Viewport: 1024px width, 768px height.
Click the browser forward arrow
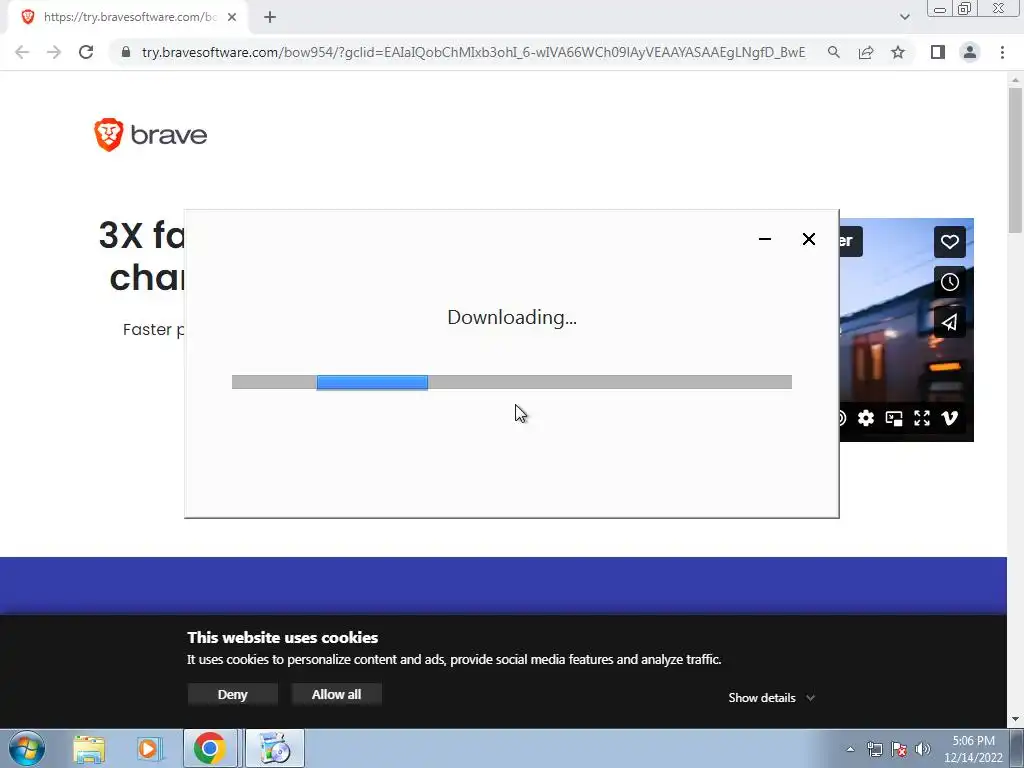coord(54,52)
